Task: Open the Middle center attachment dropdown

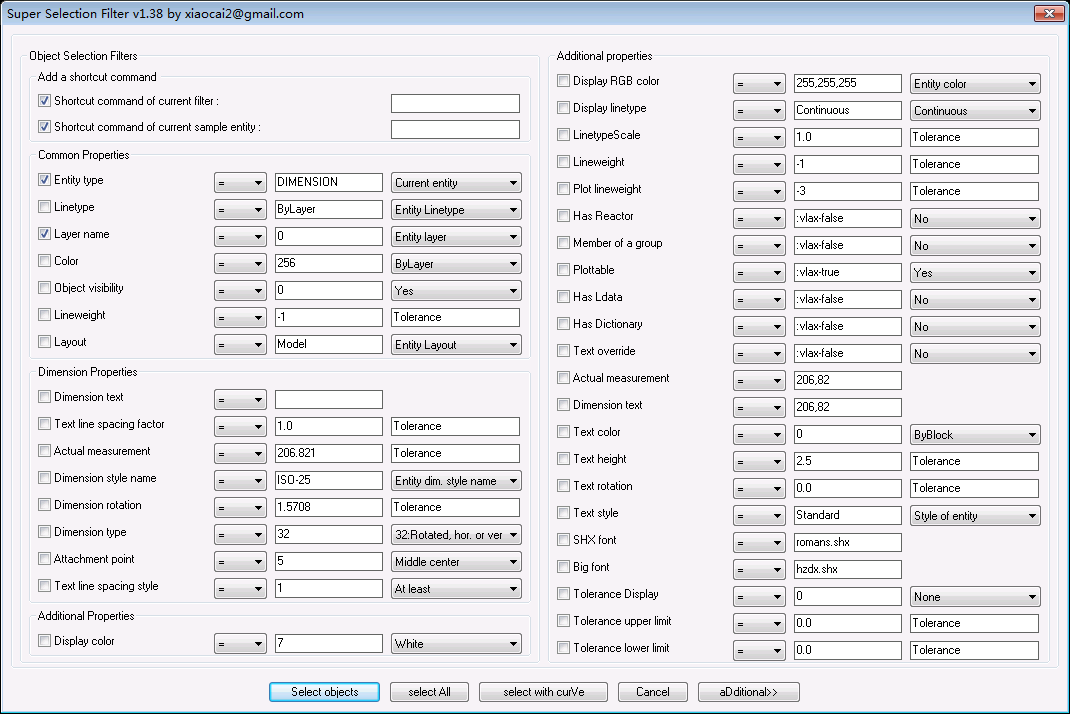Action: tap(456, 562)
